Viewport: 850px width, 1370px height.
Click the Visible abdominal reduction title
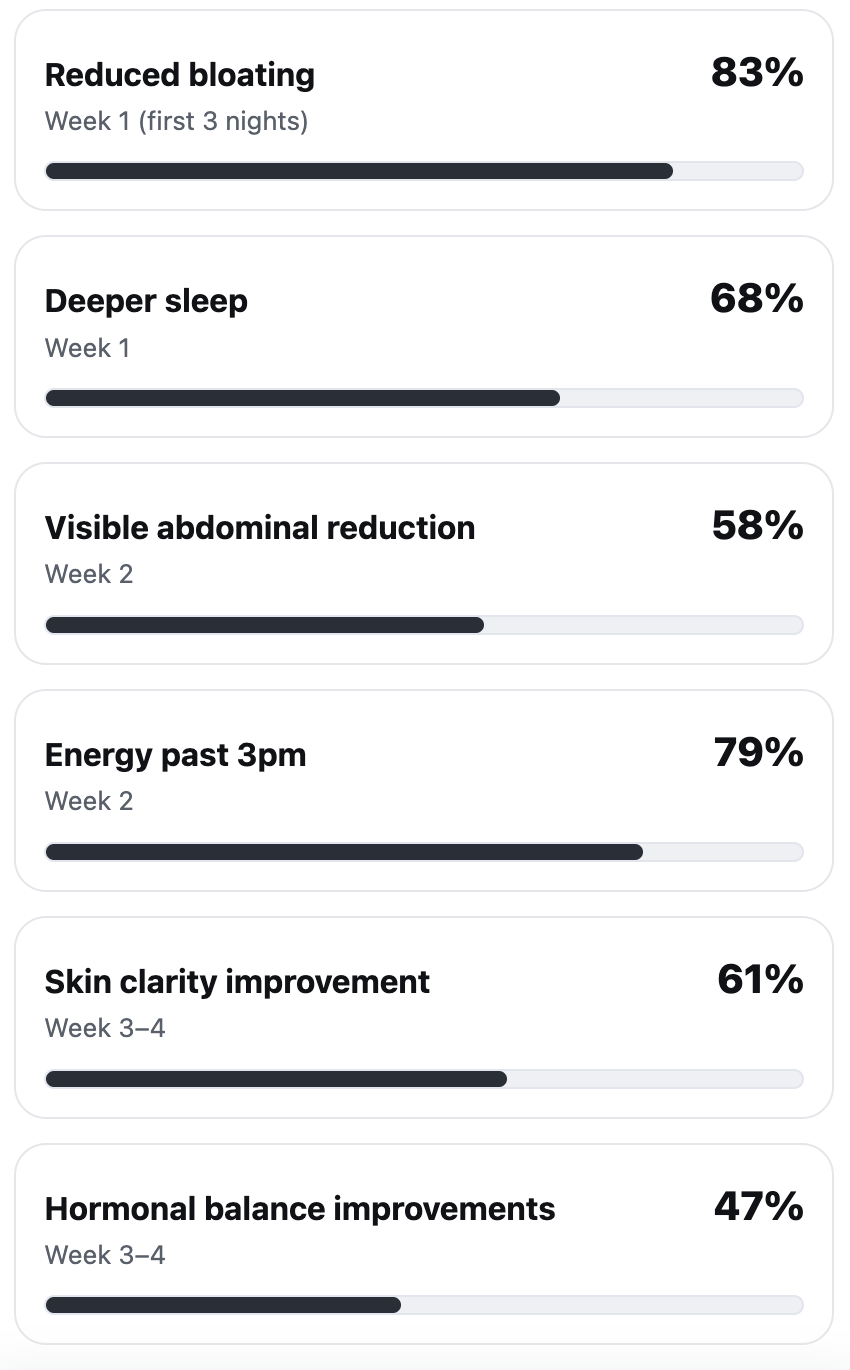pos(260,528)
